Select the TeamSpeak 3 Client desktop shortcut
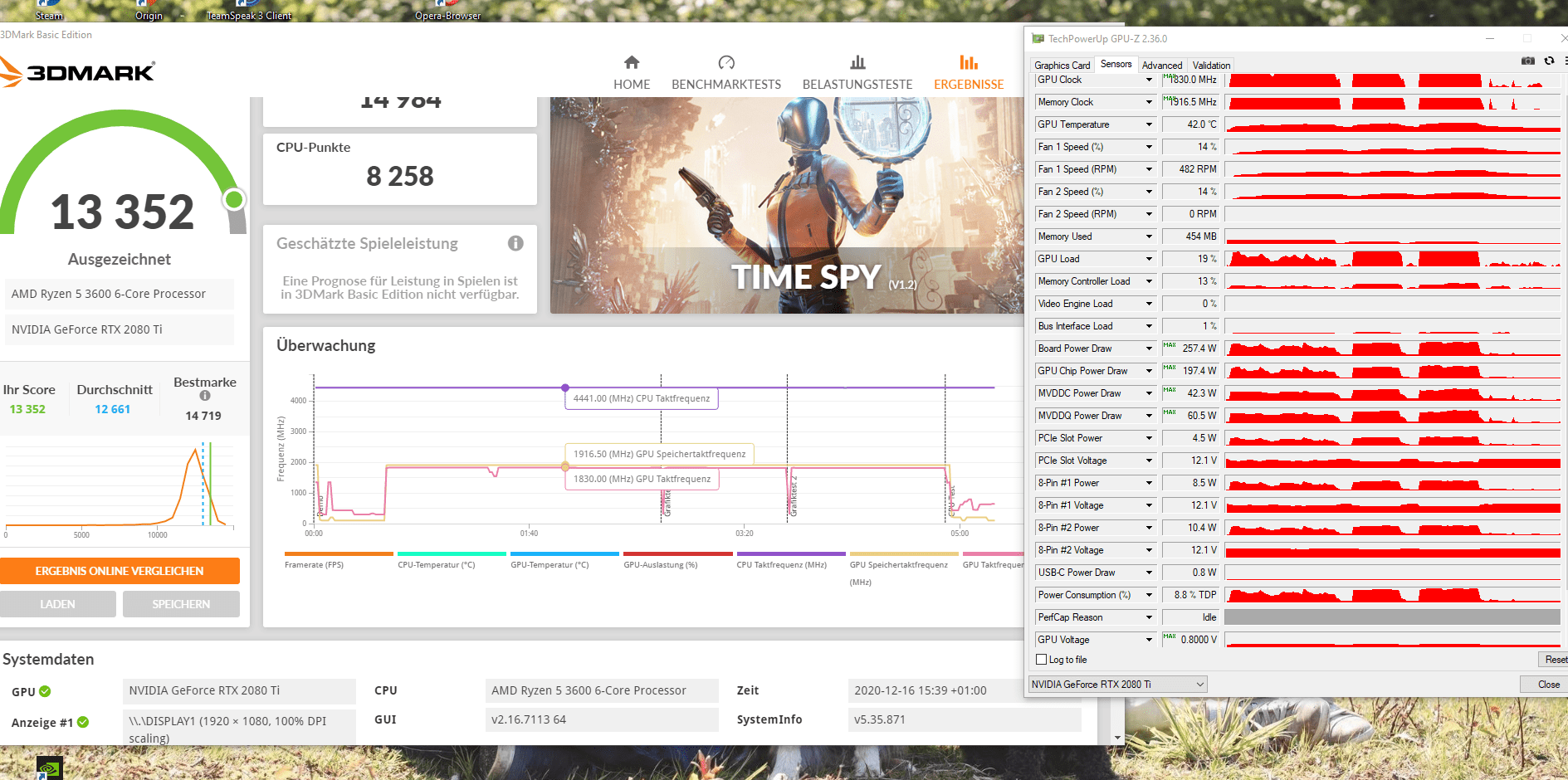 [249, 11]
